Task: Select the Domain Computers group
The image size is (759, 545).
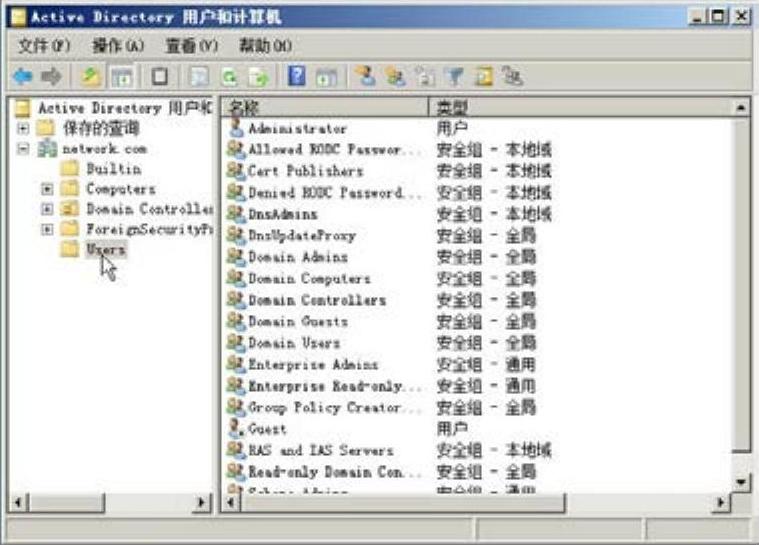Action: [309, 278]
